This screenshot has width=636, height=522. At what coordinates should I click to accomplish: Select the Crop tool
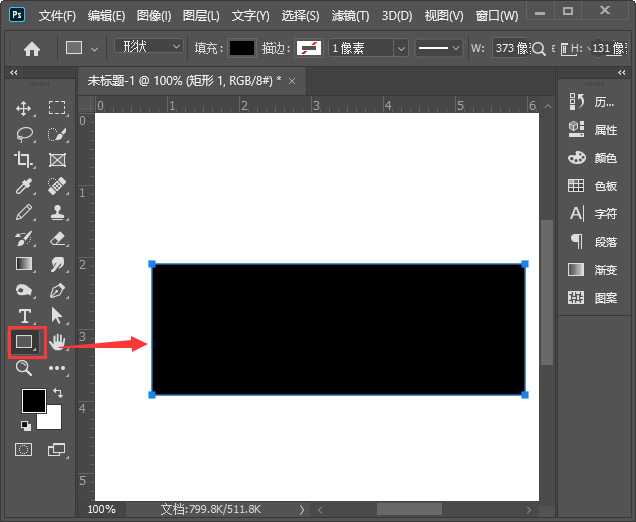point(24,160)
